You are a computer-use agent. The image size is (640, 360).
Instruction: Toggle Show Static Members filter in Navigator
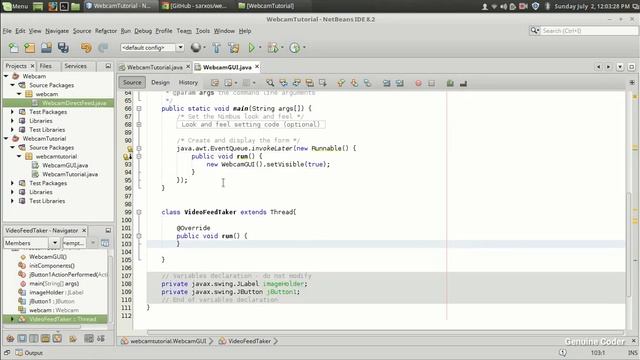coord(34,338)
